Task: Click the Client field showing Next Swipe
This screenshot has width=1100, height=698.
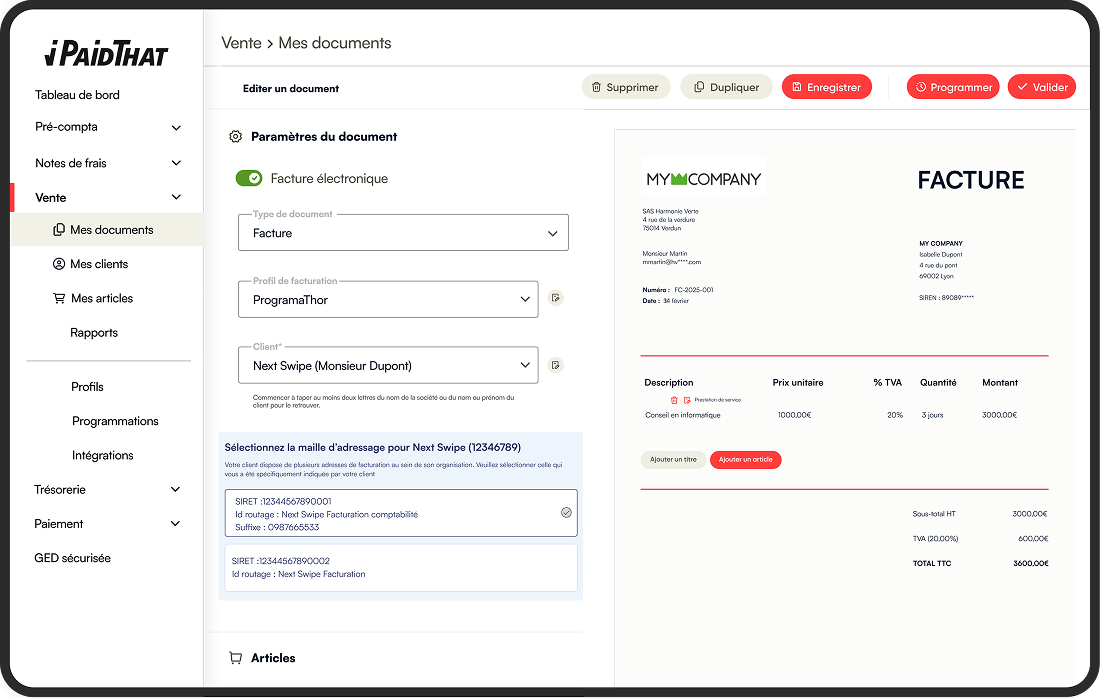Action: pos(388,365)
